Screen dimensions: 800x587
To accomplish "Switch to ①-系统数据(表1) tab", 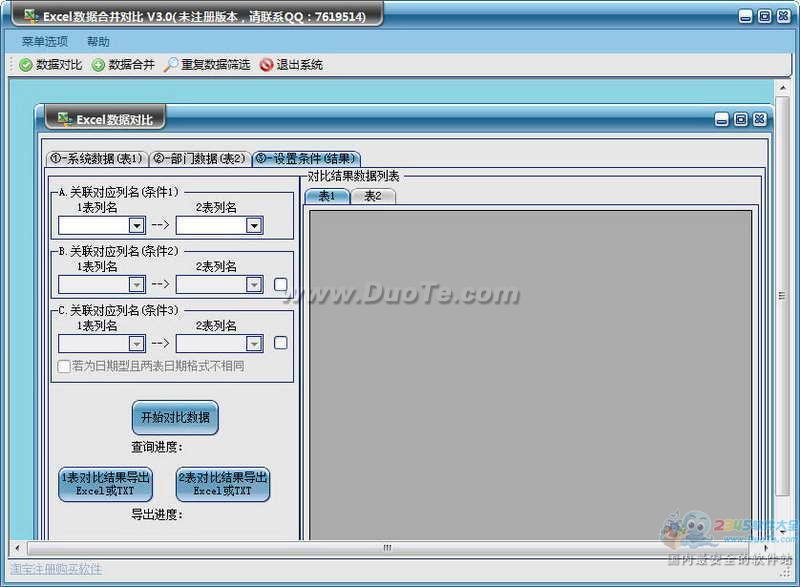I will tap(97, 159).
